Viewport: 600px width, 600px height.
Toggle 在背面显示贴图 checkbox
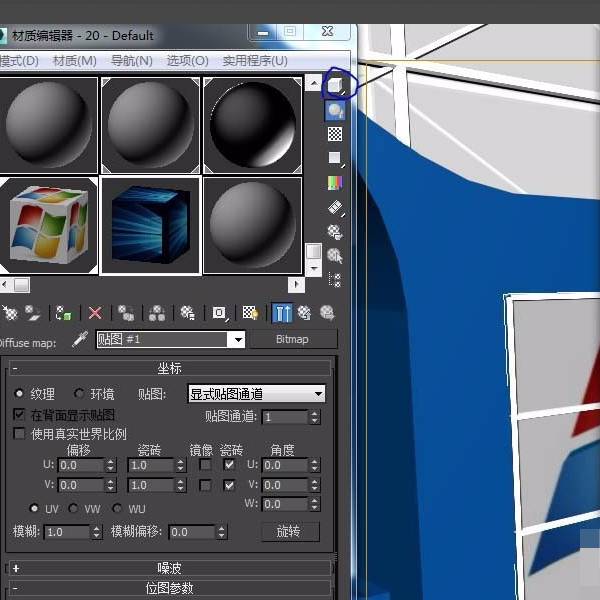19,414
